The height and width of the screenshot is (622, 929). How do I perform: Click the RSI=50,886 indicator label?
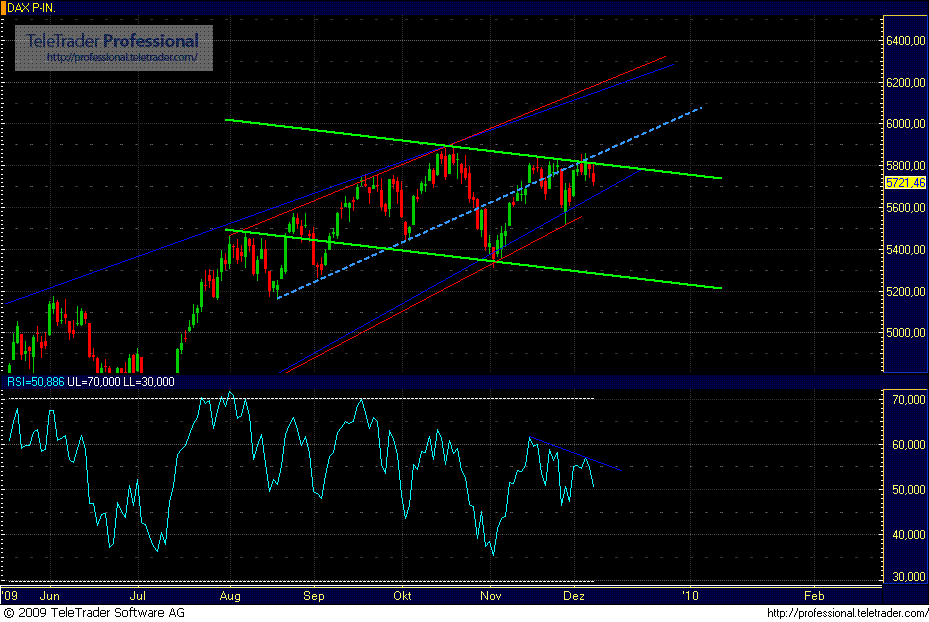coord(36,382)
